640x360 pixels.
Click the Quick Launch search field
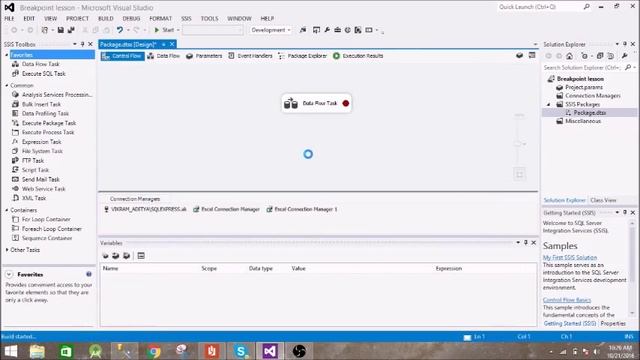click(544, 7)
